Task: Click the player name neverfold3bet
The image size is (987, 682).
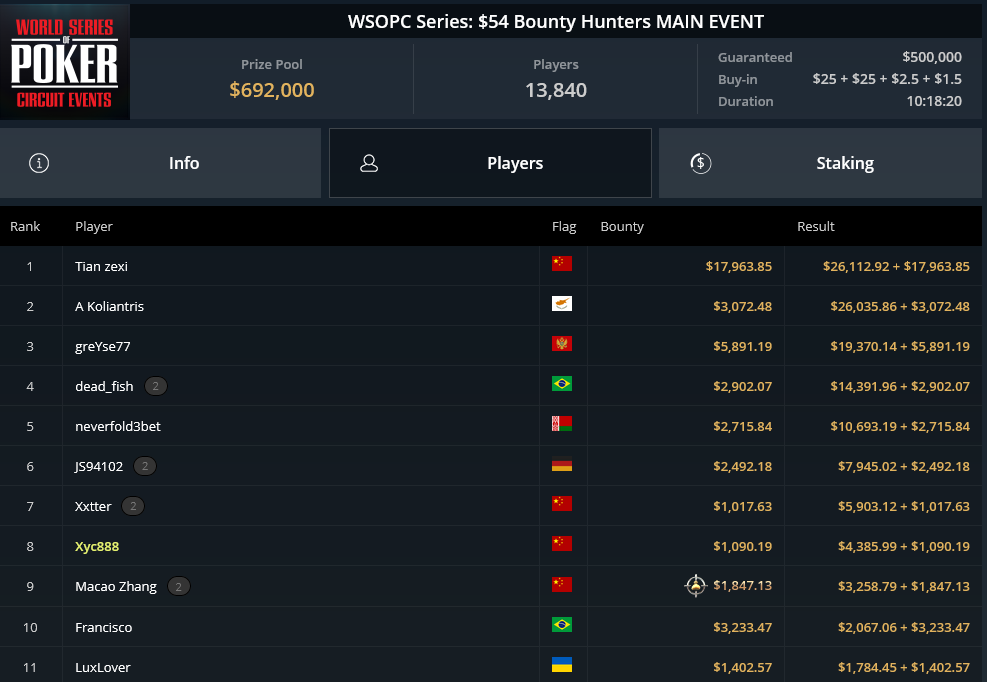Action: (x=118, y=426)
